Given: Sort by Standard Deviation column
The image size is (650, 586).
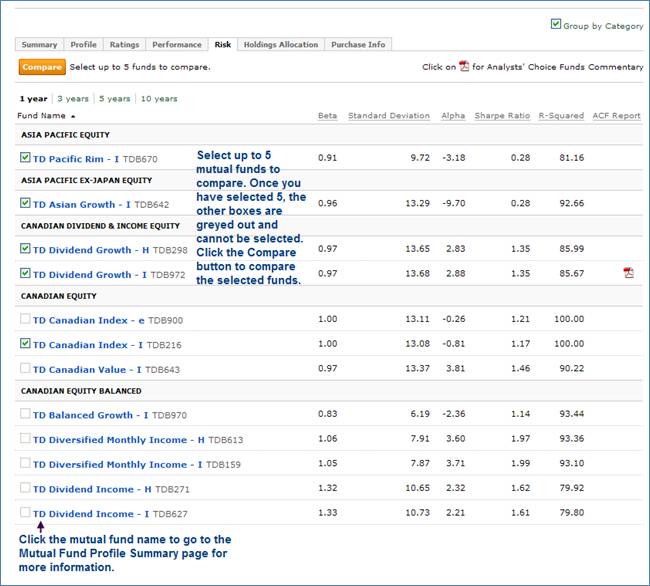Looking at the screenshot, I should [389, 116].
